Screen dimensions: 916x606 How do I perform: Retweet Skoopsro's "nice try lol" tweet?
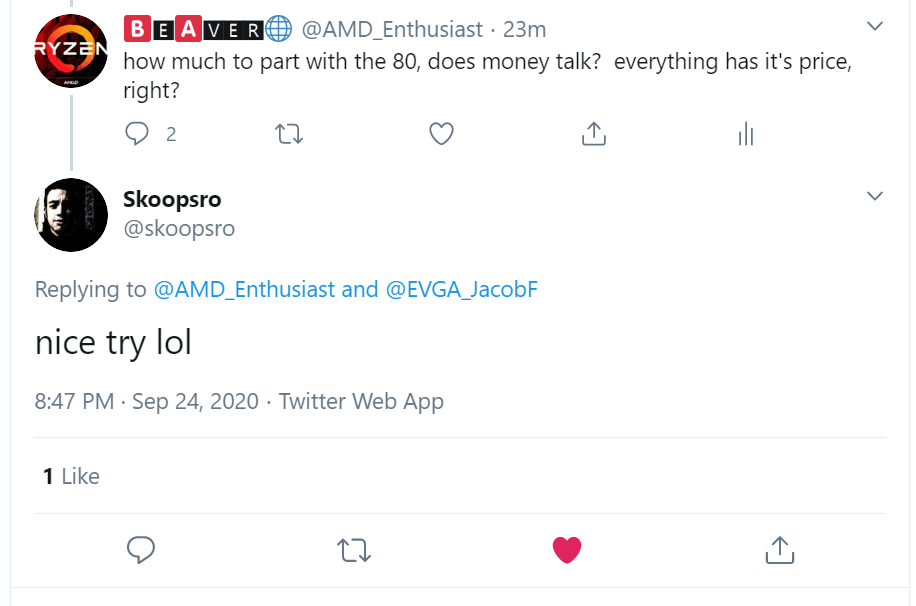click(x=353, y=549)
